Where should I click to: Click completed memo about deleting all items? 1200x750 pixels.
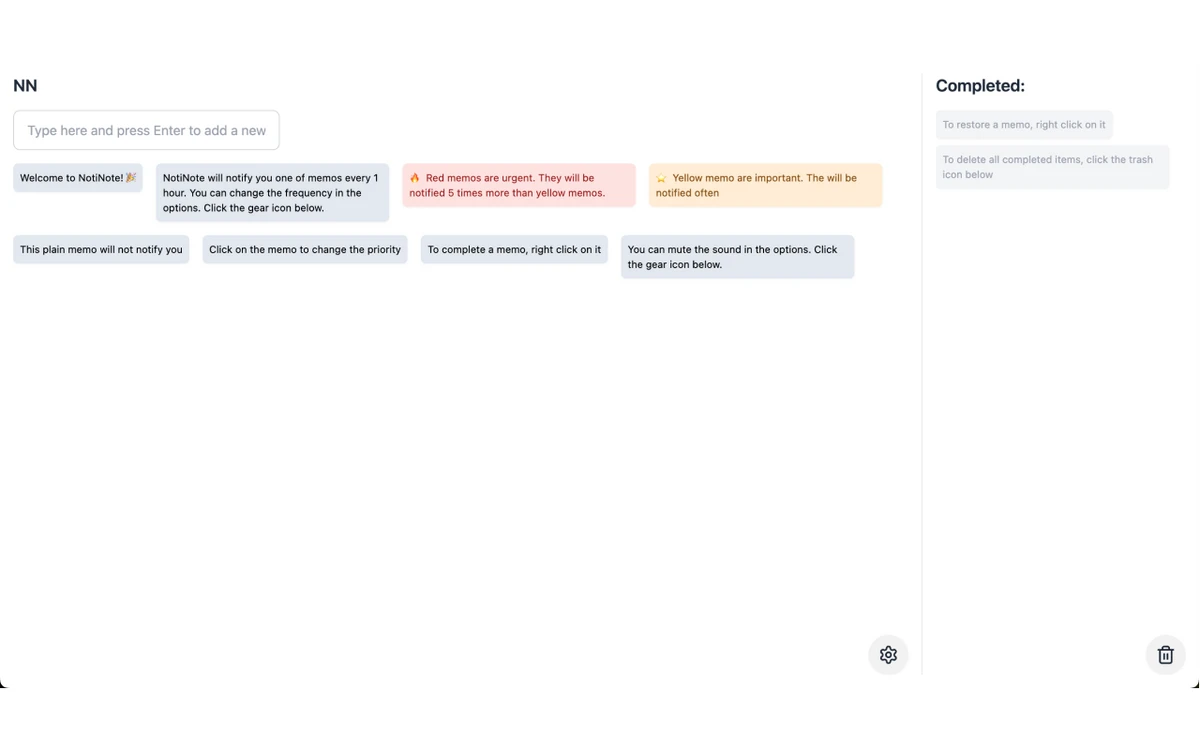click(x=1053, y=167)
